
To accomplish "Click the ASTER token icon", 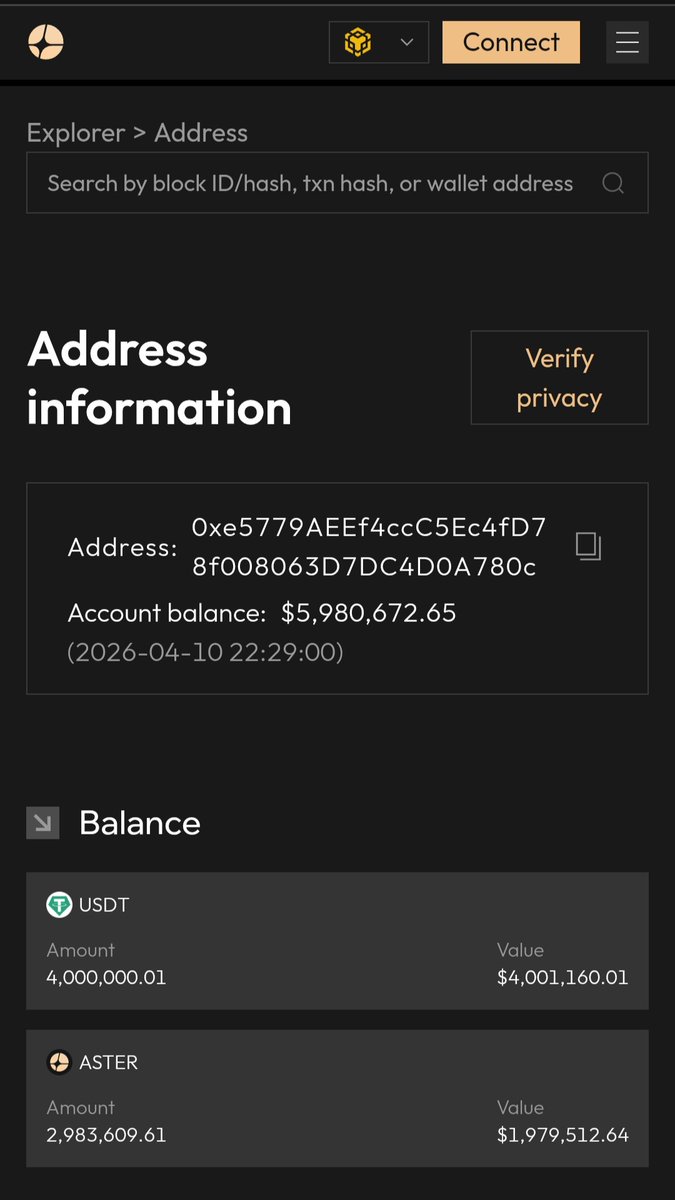I will (x=59, y=1062).
